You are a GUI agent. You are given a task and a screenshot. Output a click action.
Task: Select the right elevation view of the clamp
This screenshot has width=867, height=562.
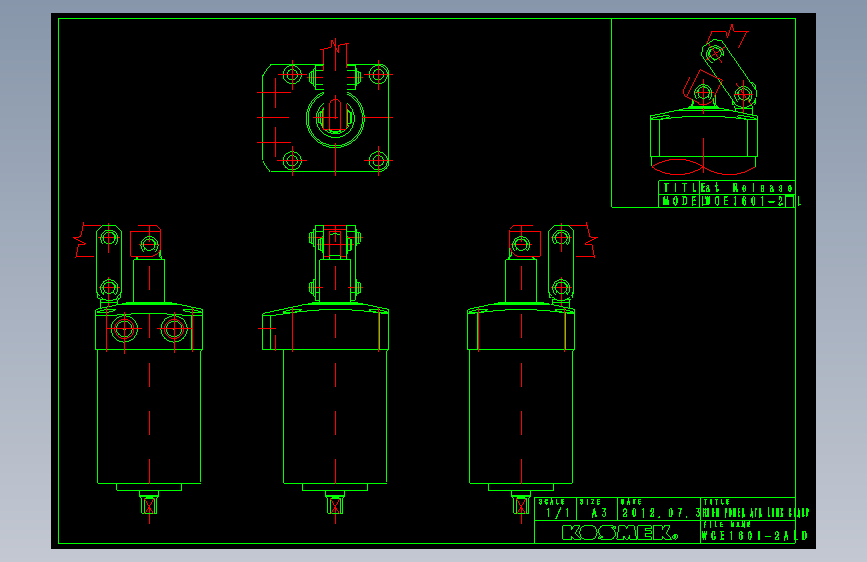click(x=531, y=373)
